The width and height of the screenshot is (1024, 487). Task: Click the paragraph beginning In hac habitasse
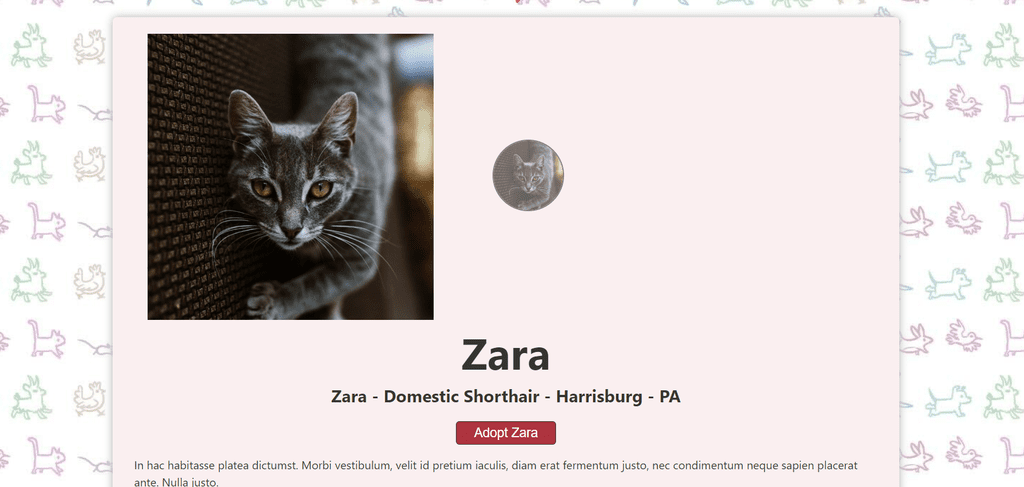pos(496,474)
